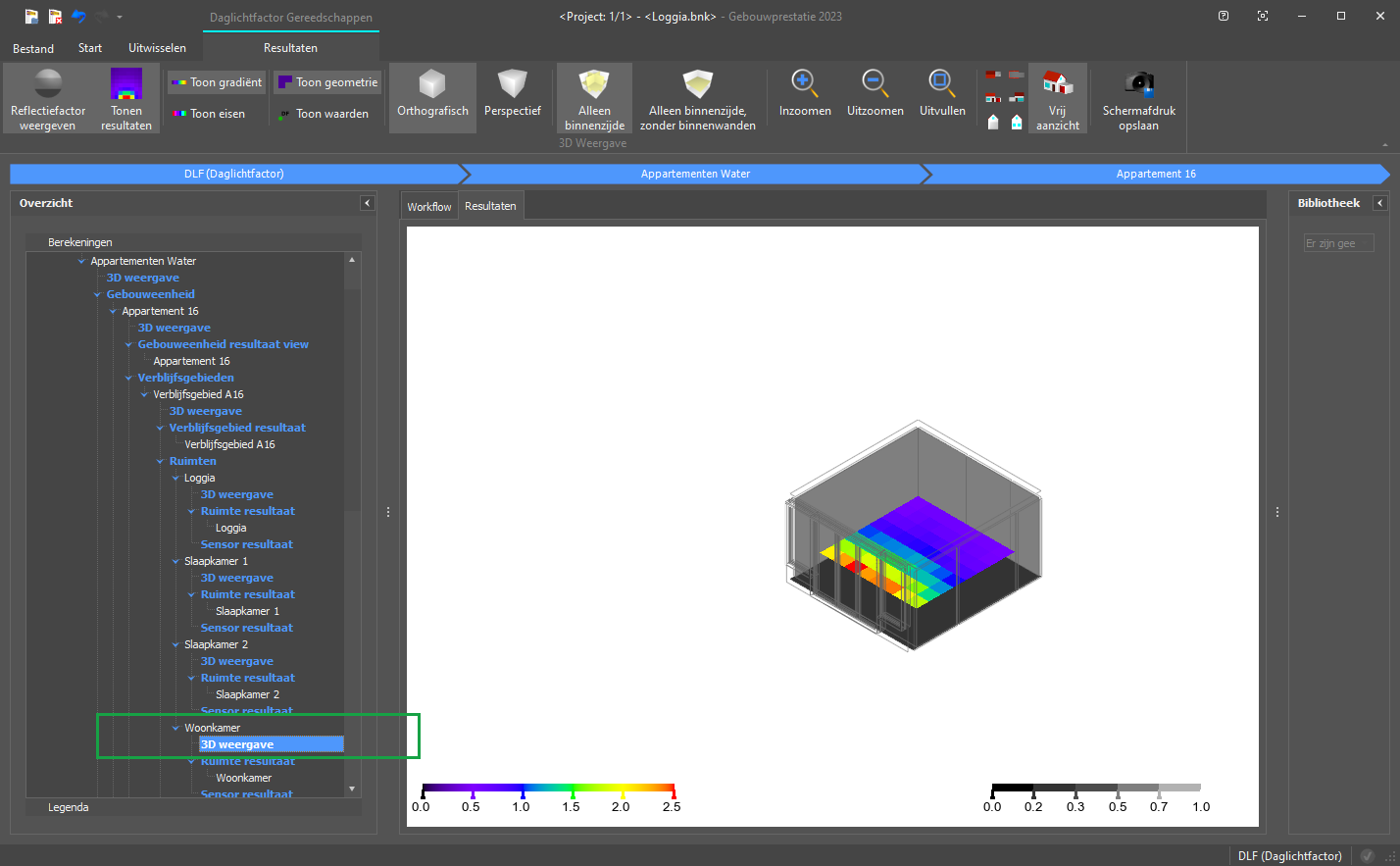Click the undo arrow in title bar

[x=78, y=17]
